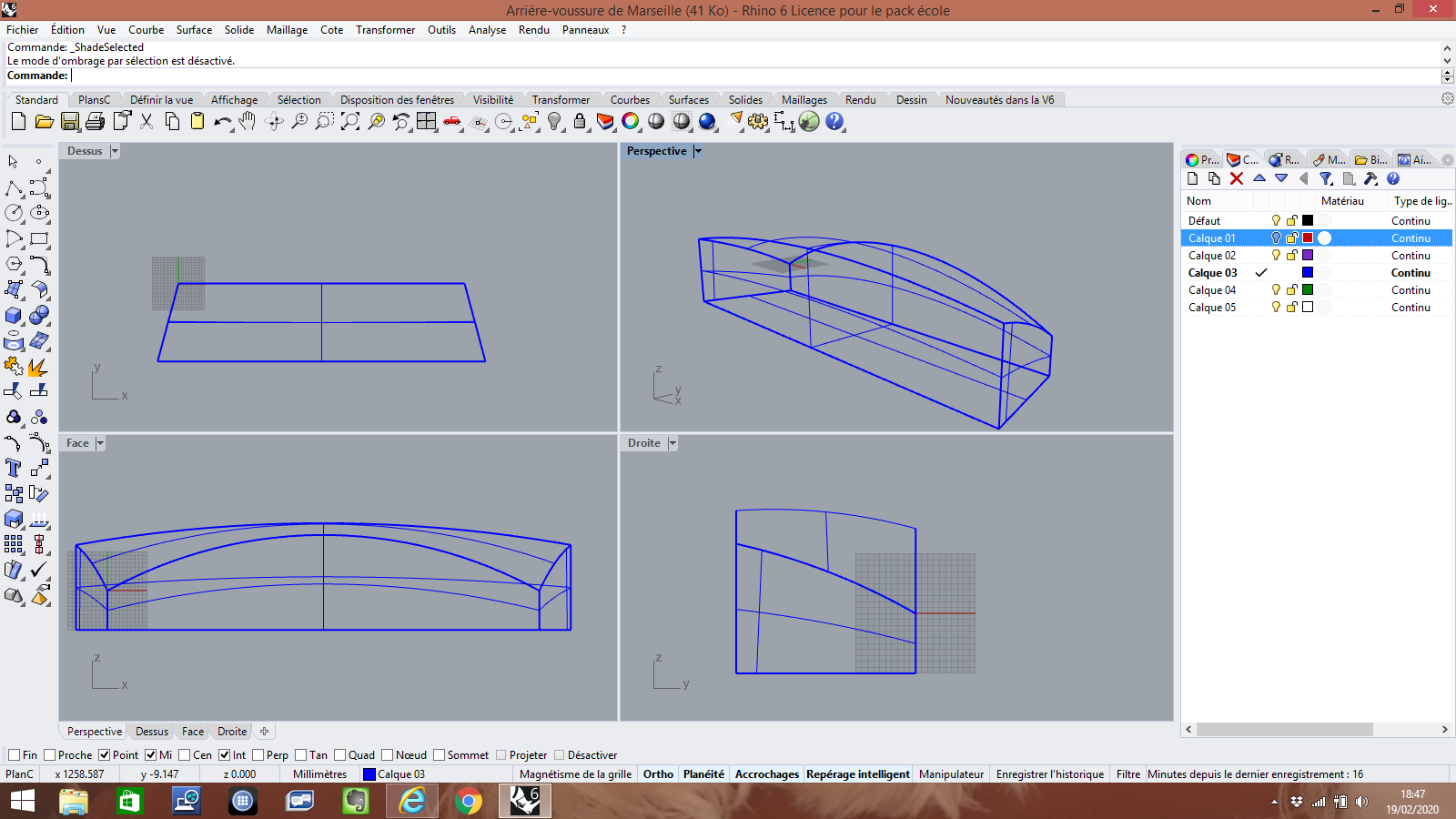The image size is (1456, 819).
Task: Open the layer filter funnel icon
Action: (1326, 179)
